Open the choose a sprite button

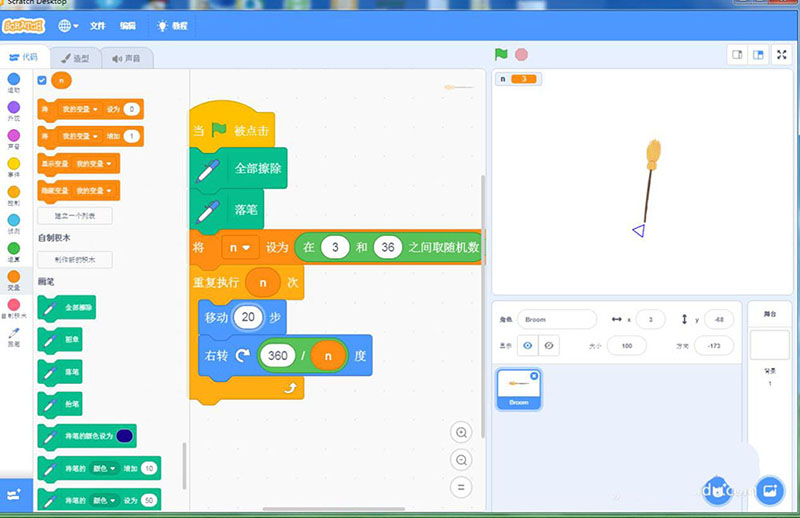click(717, 491)
